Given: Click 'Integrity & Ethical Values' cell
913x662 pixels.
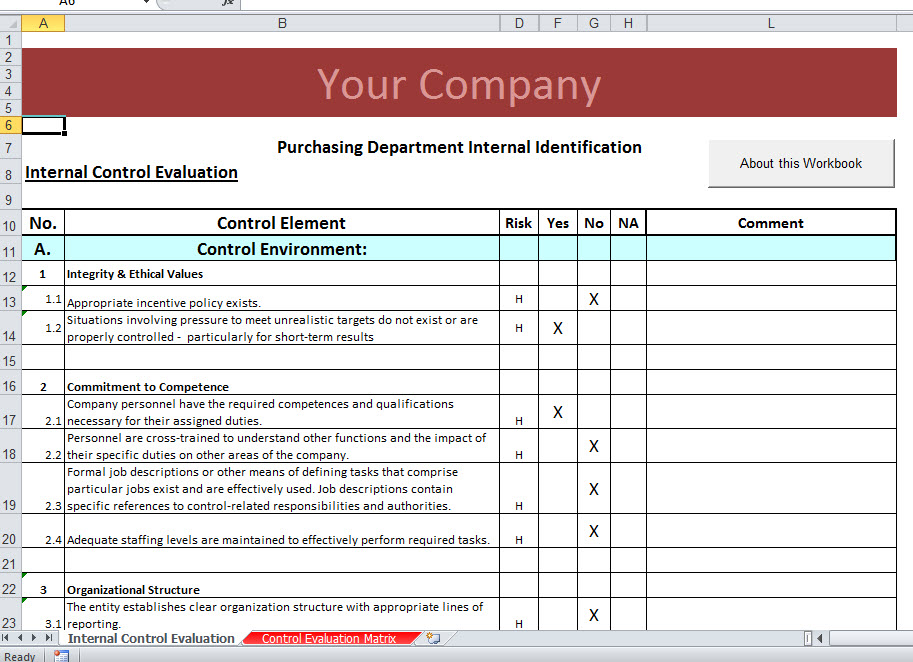Looking at the screenshot, I should tap(282, 274).
